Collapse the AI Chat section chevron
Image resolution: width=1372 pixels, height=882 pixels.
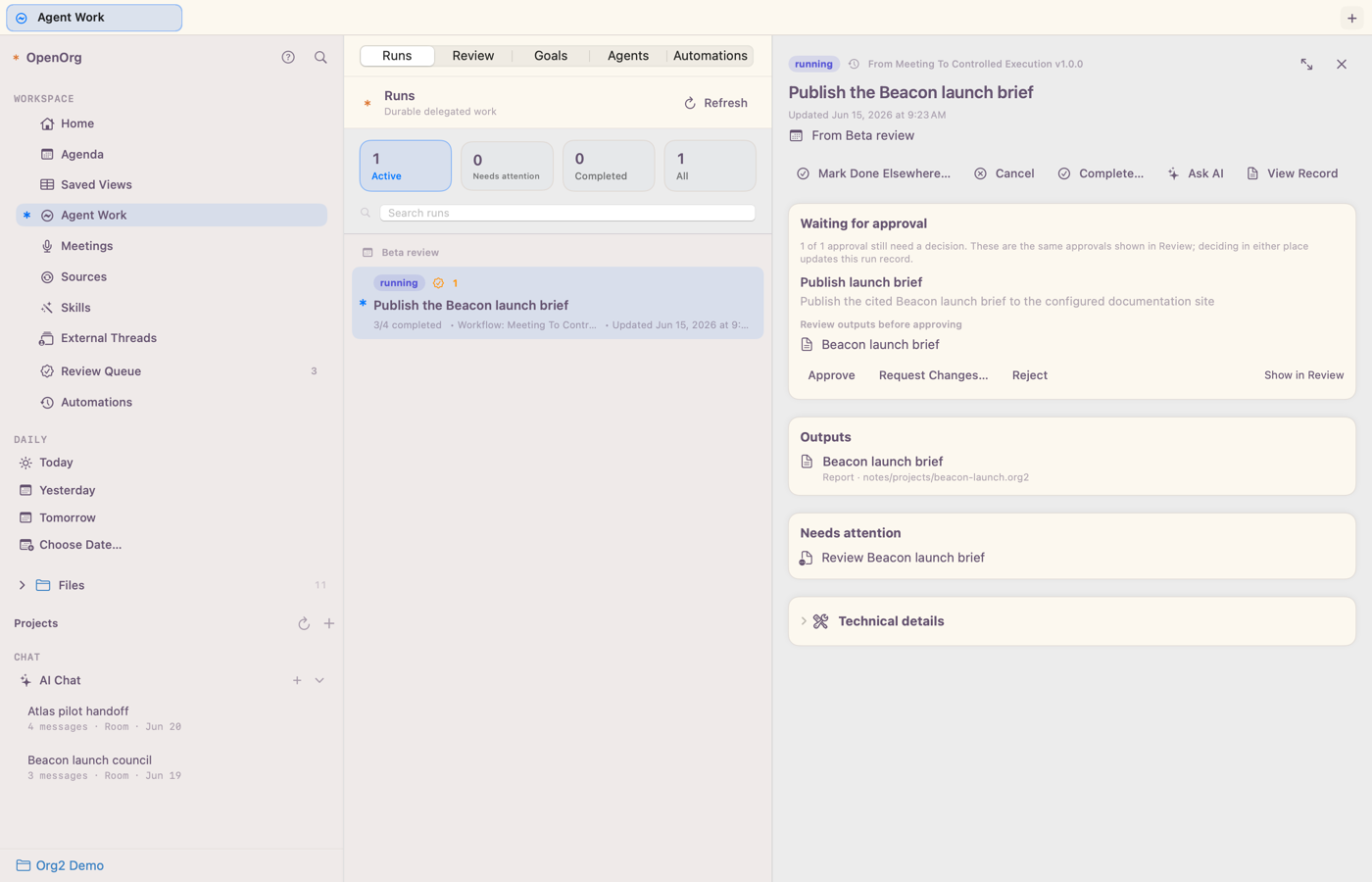coord(319,680)
